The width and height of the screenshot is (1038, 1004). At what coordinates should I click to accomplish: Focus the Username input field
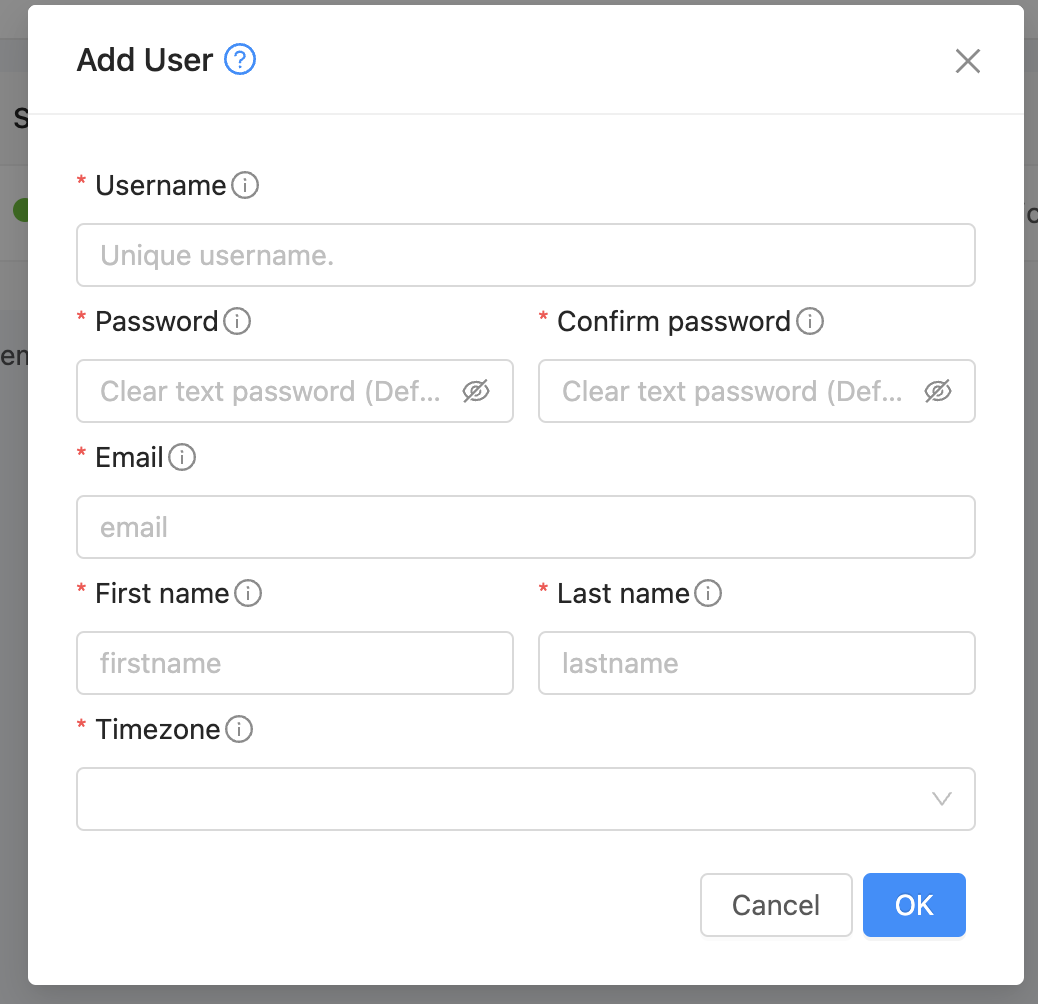[525, 255]
